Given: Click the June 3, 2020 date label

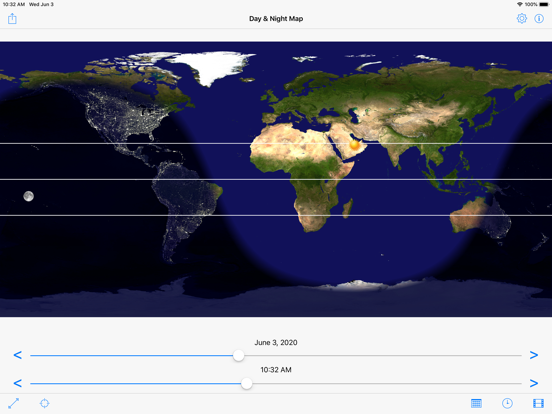Looking at the screenshot, I should click(x=276, y=343).
